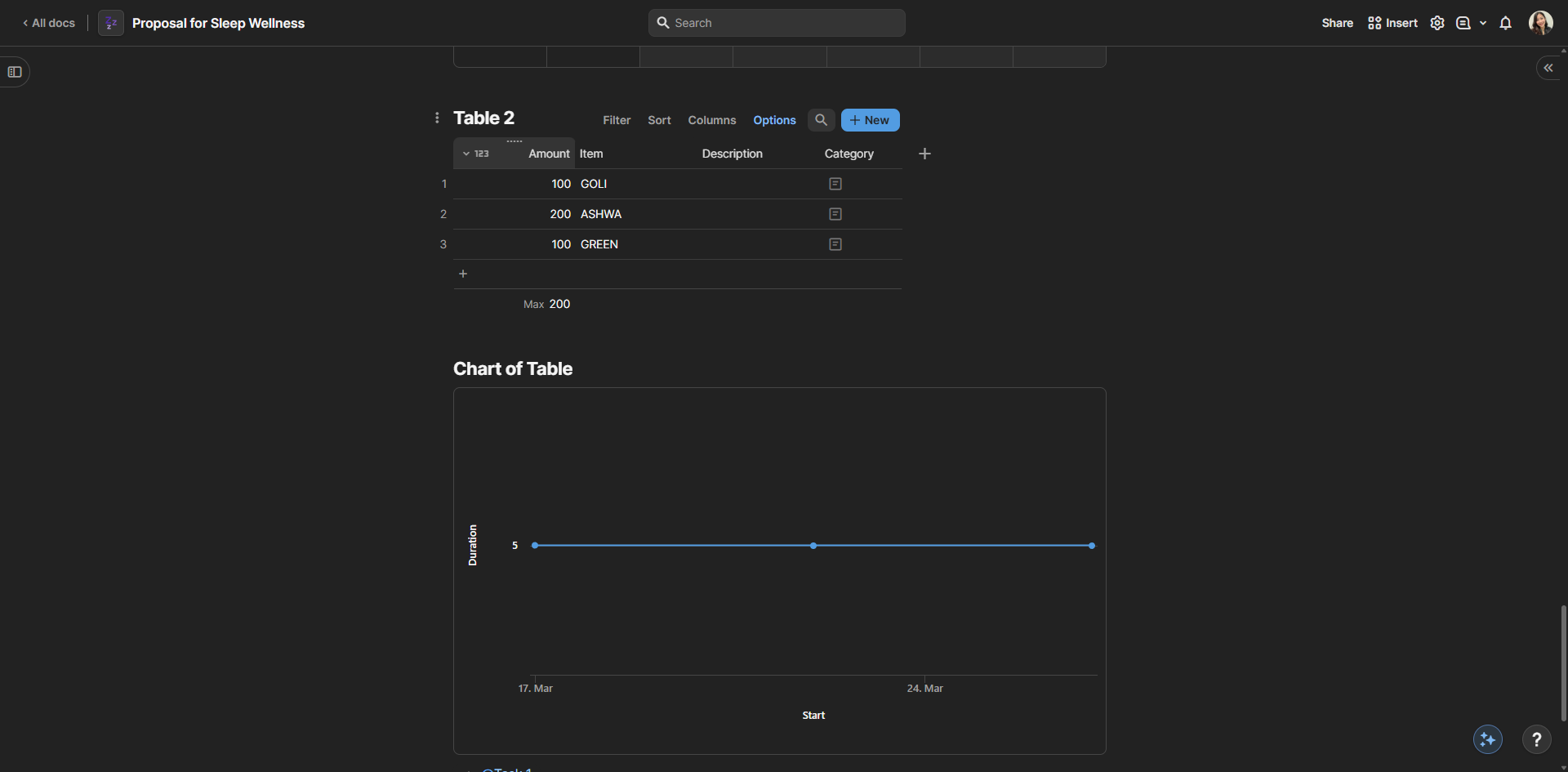Open the Table 2 three-dot menu
The image size is (1568, 772).
click(x=437, y=118)
